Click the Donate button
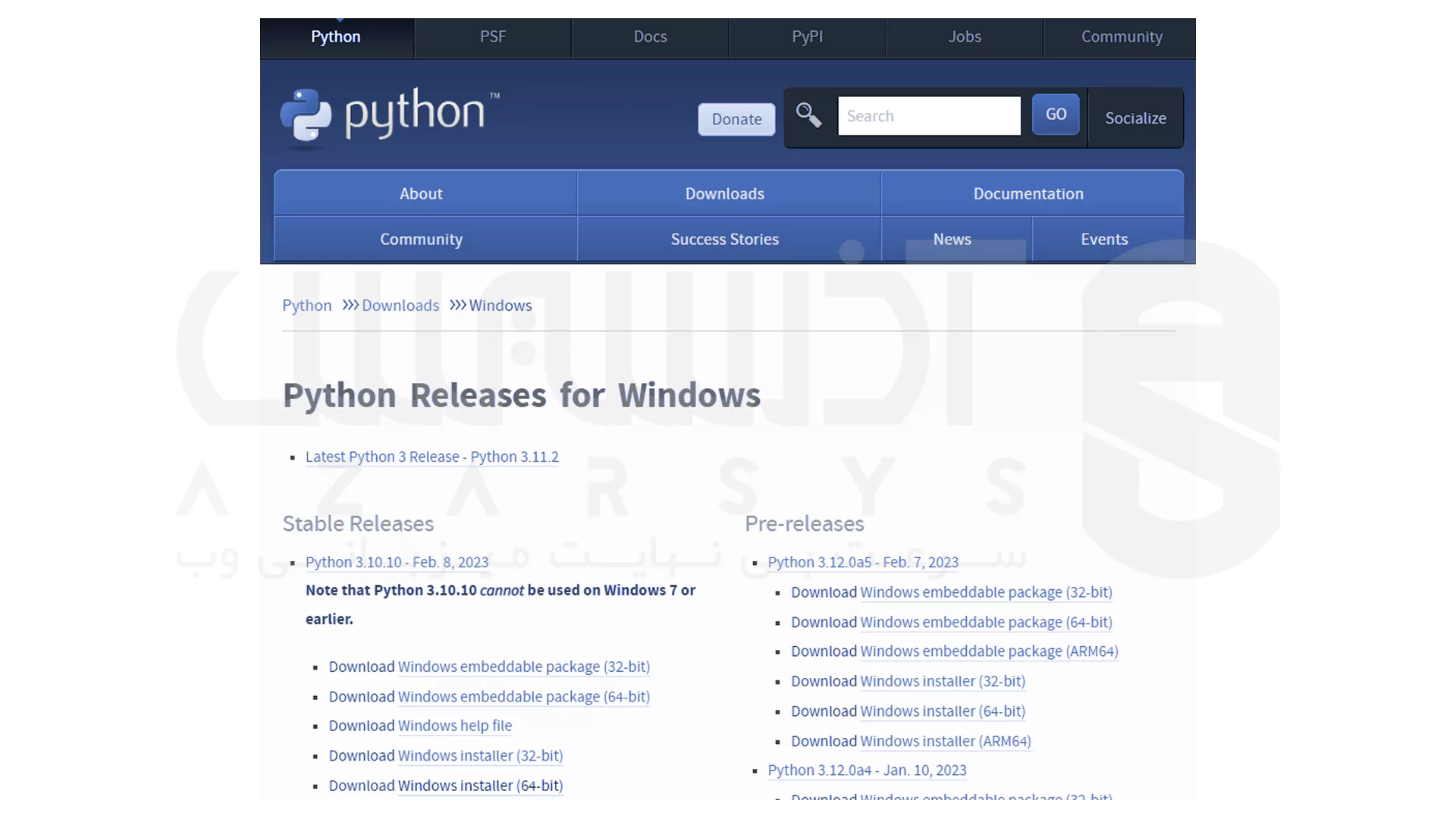 [x=736, y=119]
